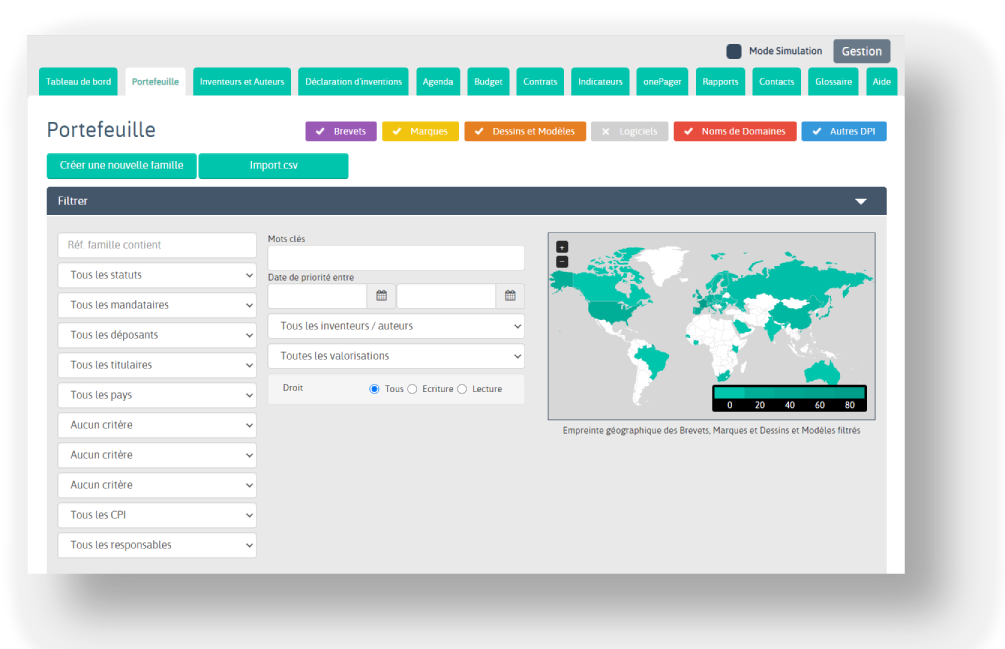Click the map zoom out minus icon
Image resolution: width=1005 pixels, height=649 pixels.
pyautogui.click(x=562, y=261)
